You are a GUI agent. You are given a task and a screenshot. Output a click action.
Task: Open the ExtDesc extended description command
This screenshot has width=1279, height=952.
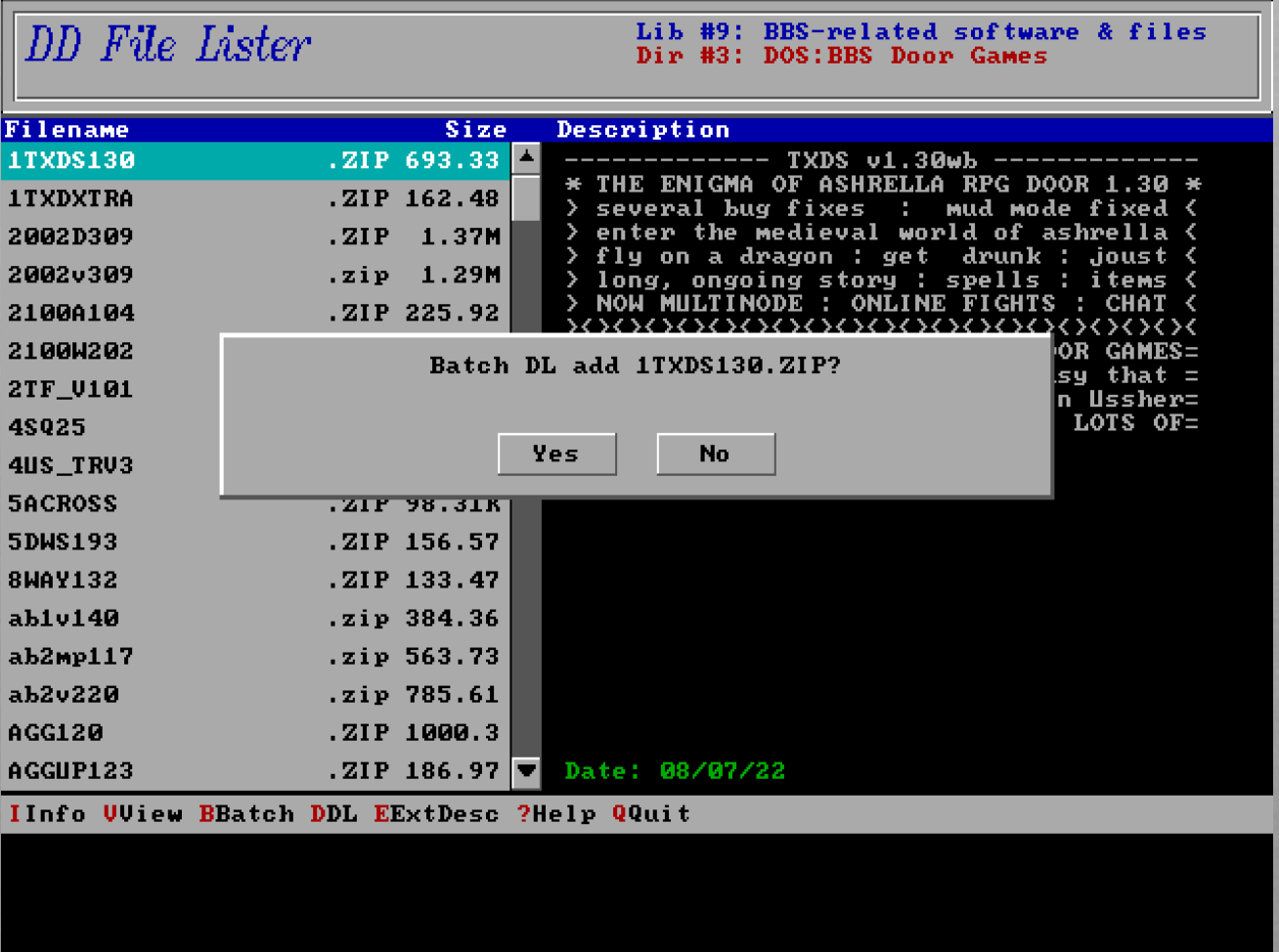coord(436,814)
